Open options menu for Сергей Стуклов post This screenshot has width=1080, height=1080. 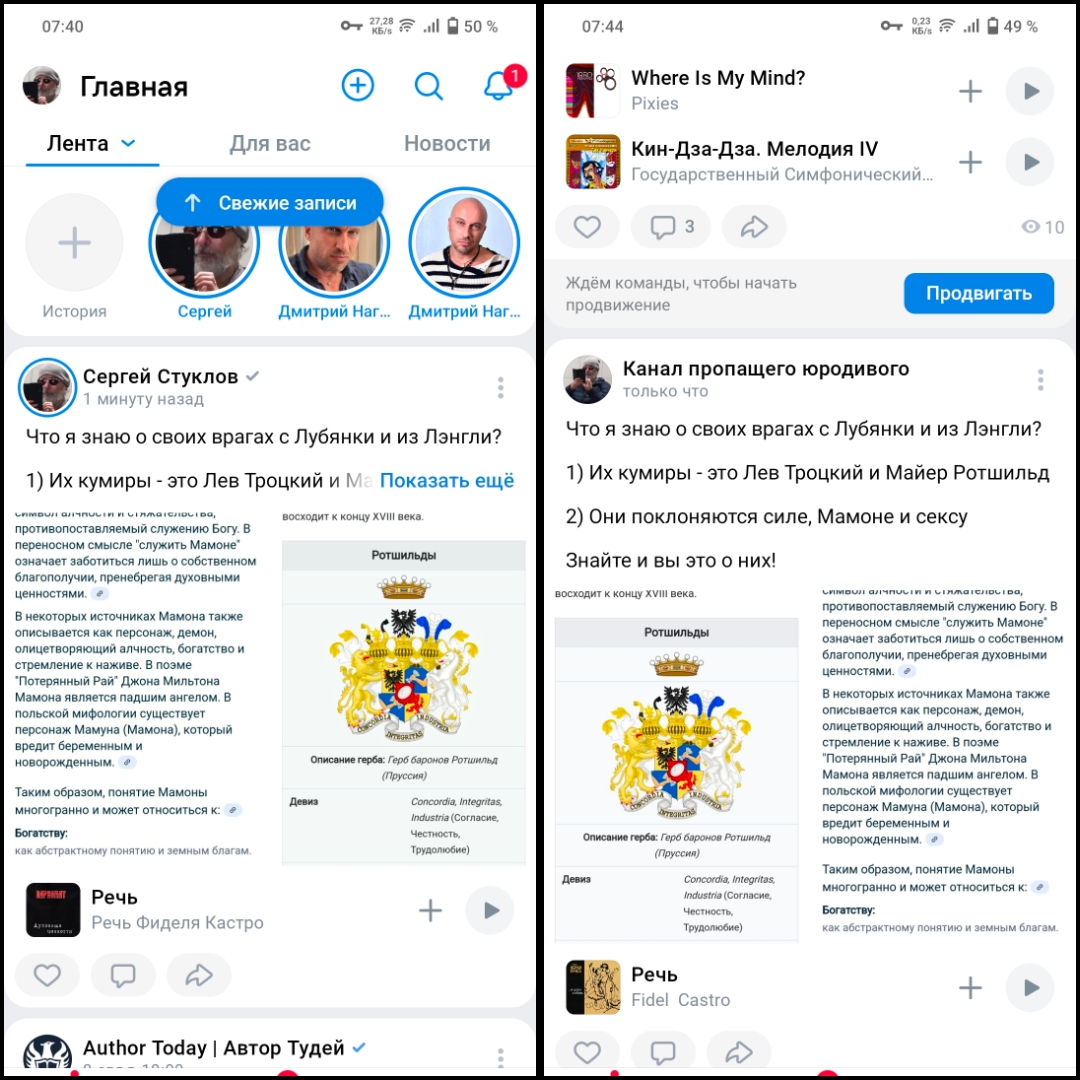click(x=501, y=388)
